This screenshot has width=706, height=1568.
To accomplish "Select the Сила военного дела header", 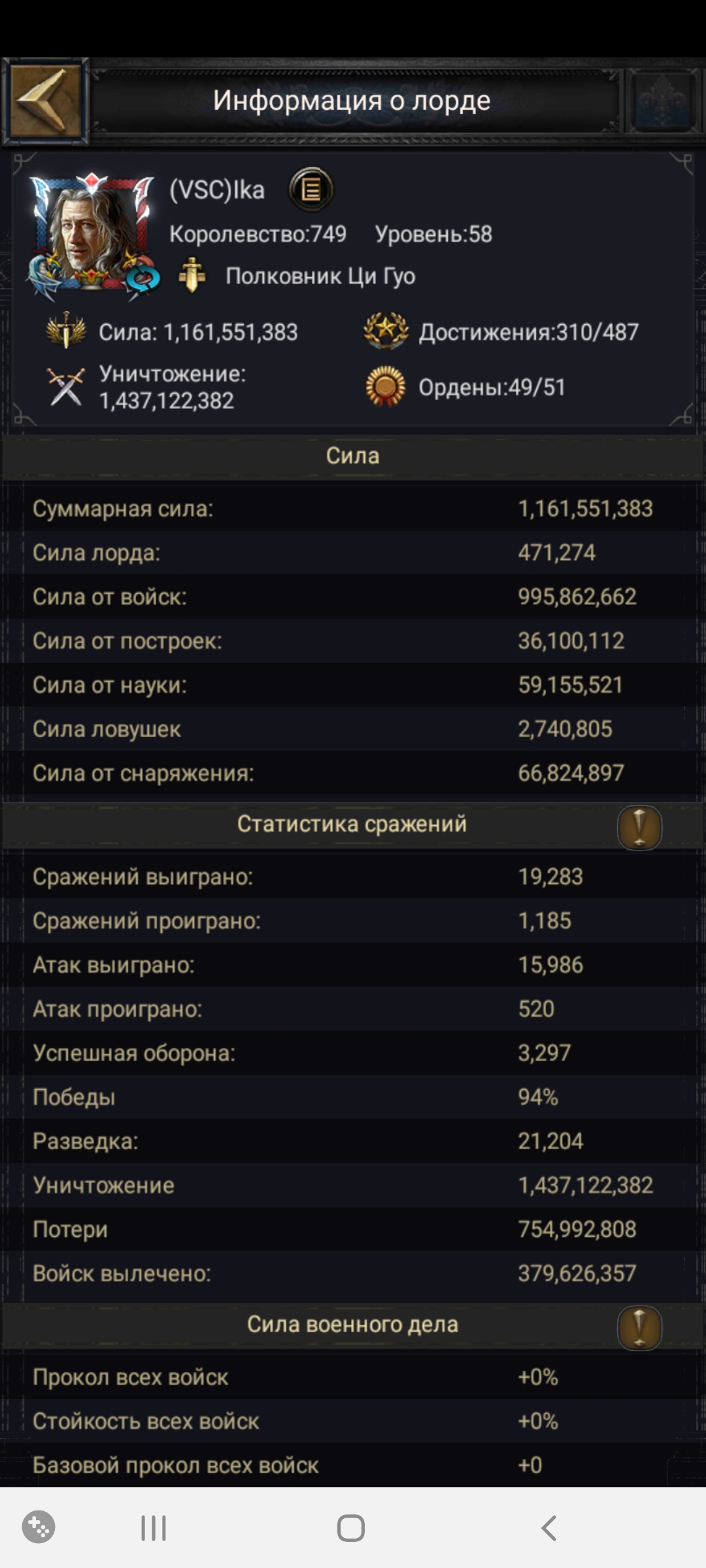I will 352,1325.
